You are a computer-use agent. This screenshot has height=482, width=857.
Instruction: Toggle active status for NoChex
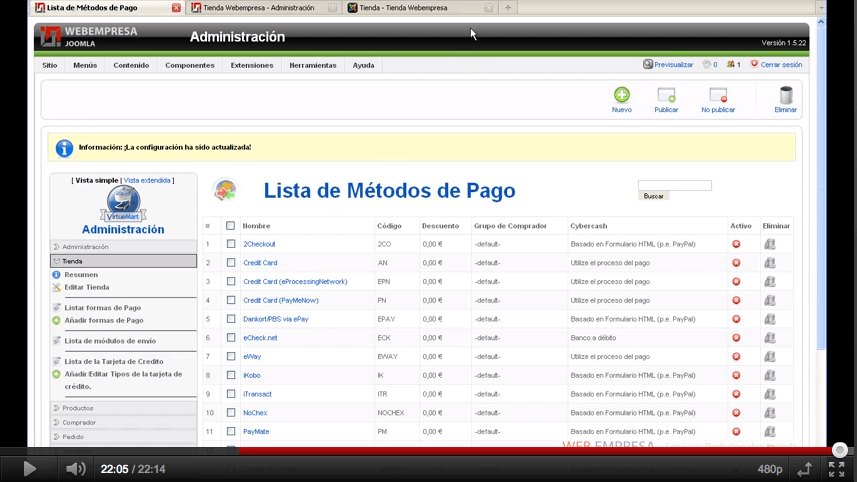[736, 413]
